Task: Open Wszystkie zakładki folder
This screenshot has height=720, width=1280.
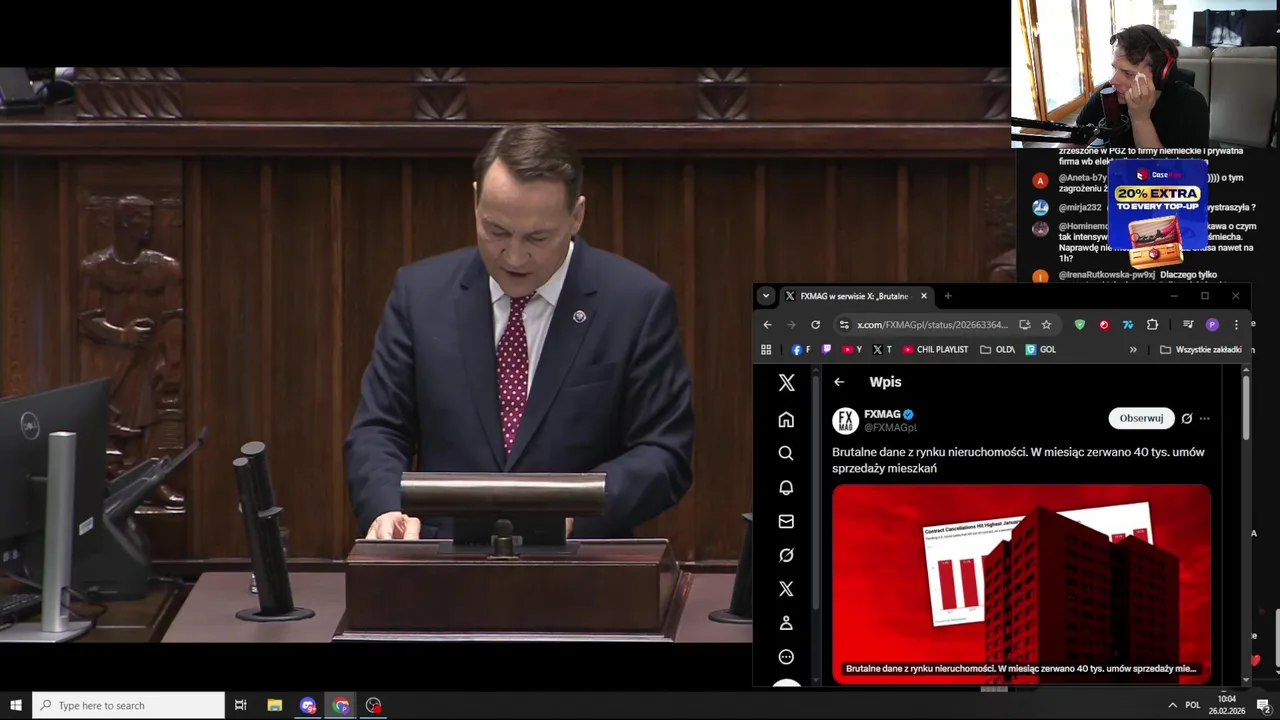Action: [1201, 350]
